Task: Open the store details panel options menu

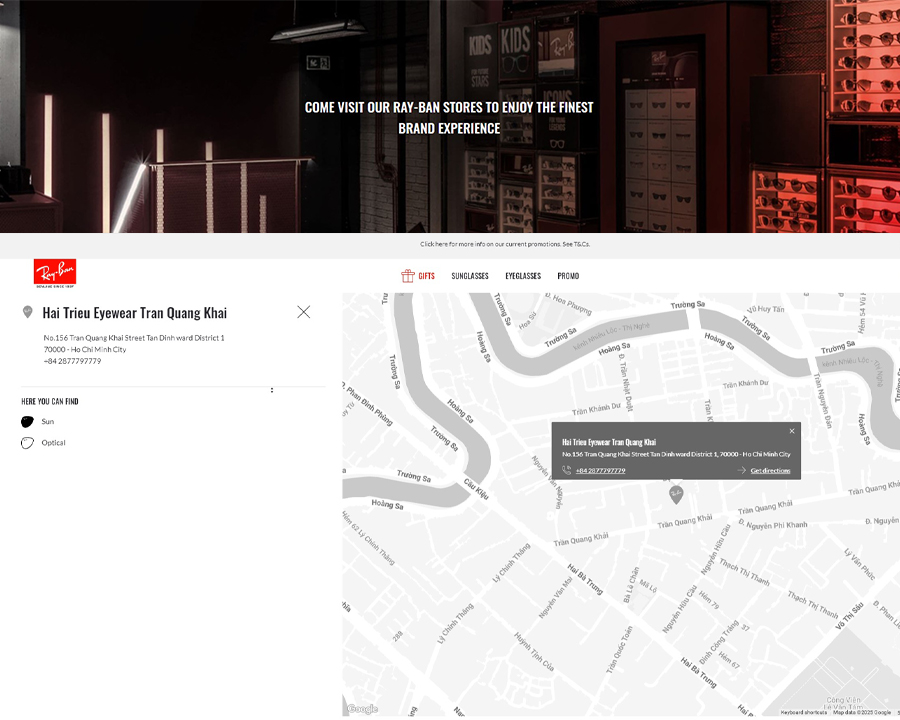Action: click(271, 390)
